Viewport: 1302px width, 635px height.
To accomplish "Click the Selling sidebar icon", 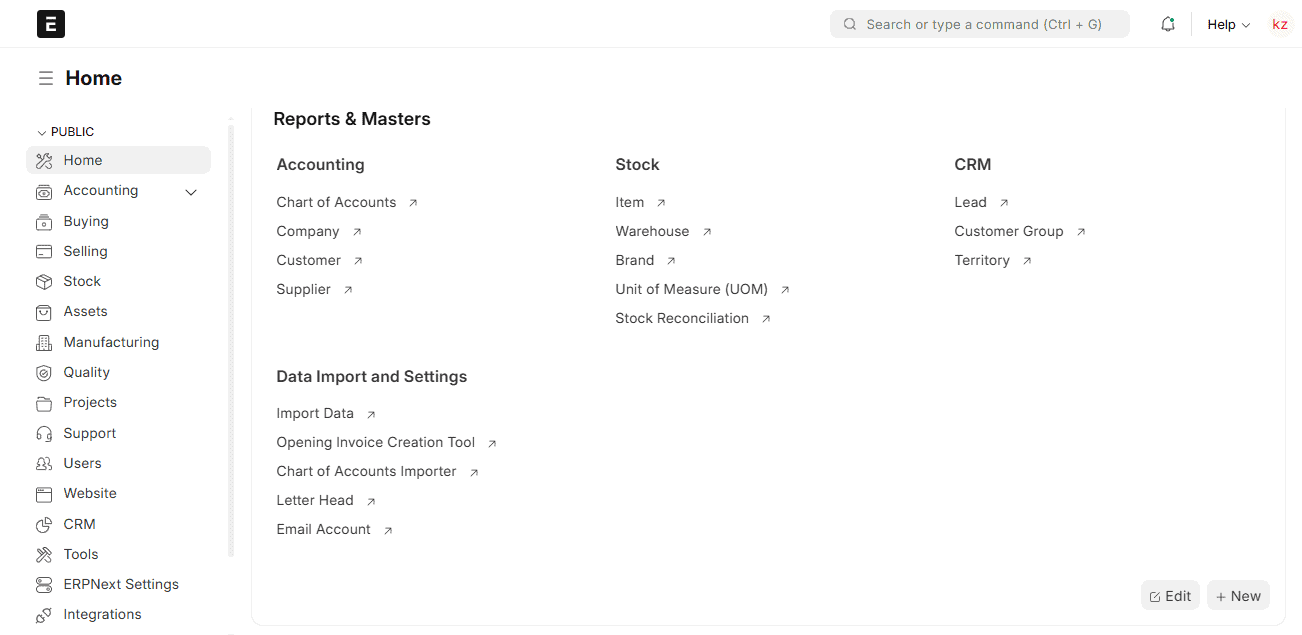I will (x=44, y=251).
